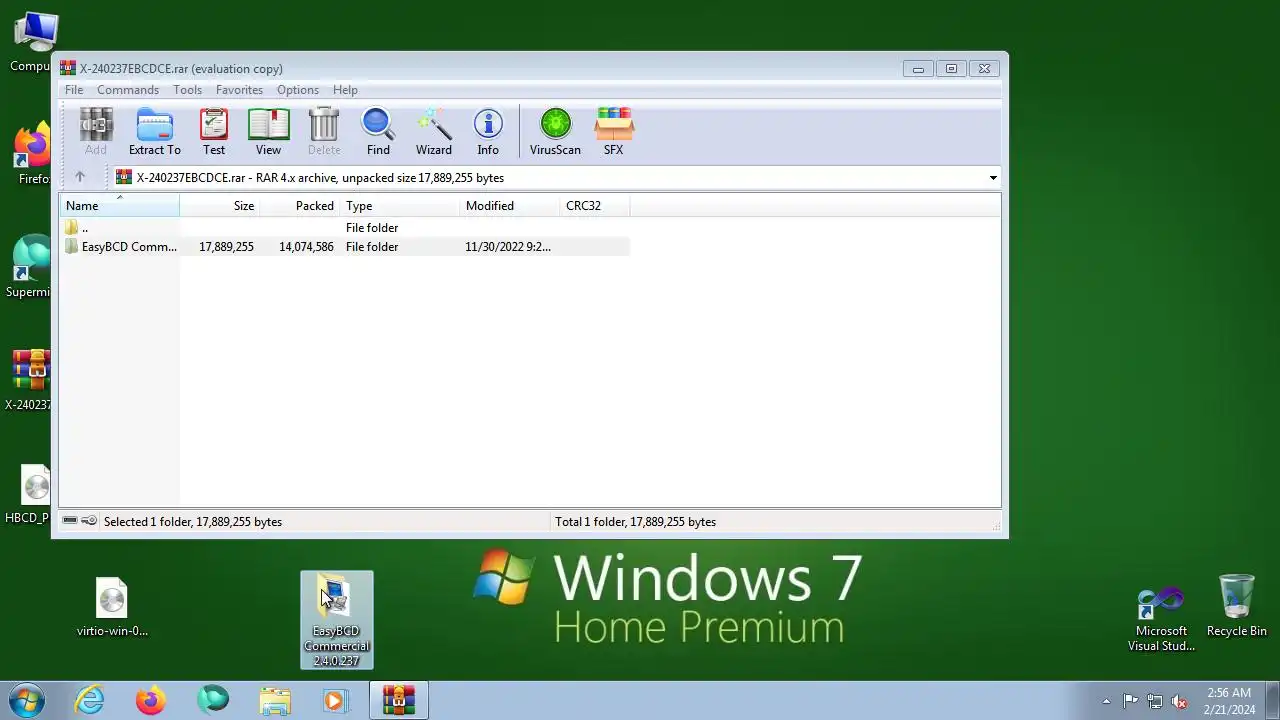The height and width of the screenshot is (720, 1280).
Task: Select EasyBCD Commercial 2.4.0.237 desktop folder
Action: tap(337, 620)
